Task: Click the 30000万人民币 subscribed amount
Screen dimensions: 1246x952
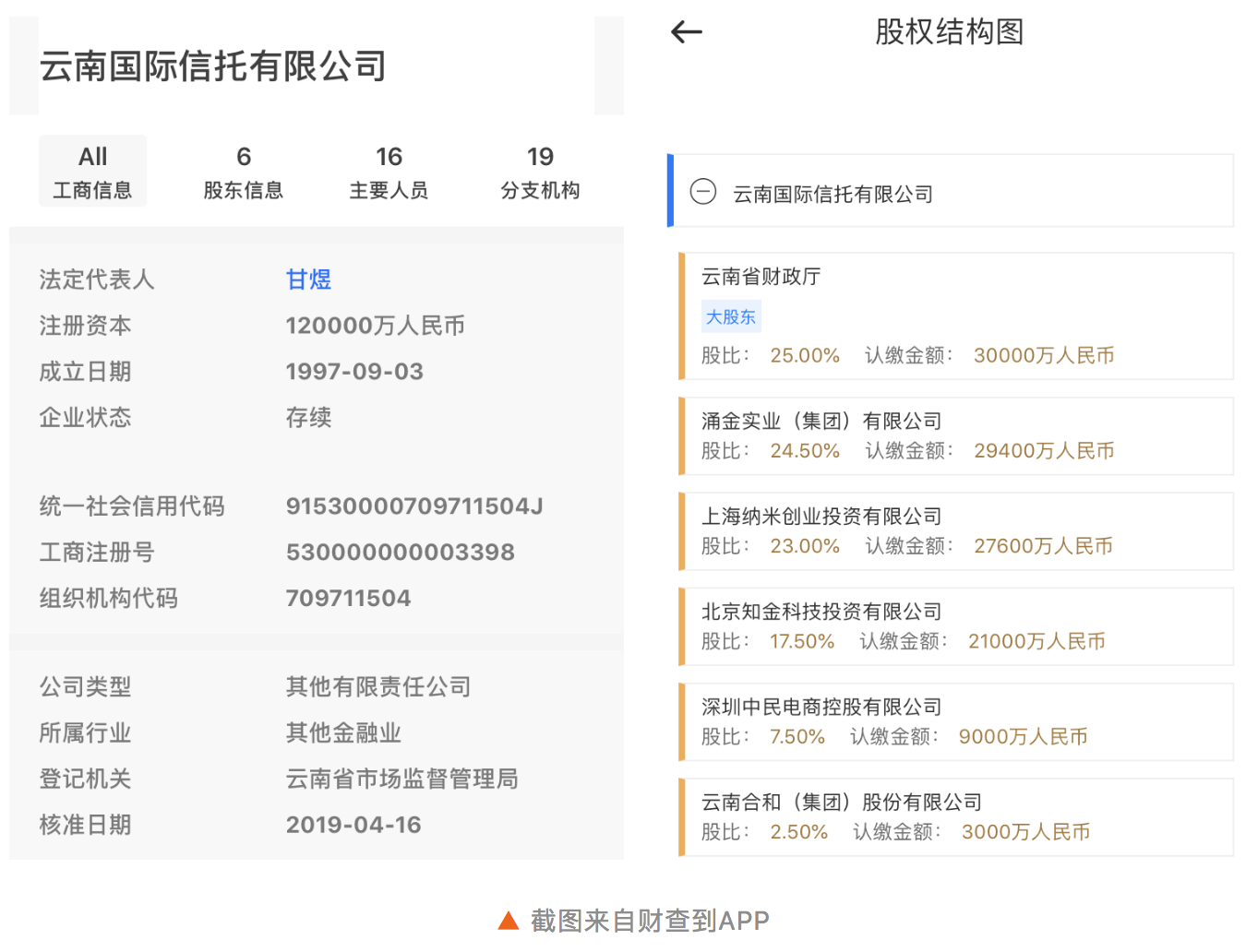Action: pos(1044,355)
